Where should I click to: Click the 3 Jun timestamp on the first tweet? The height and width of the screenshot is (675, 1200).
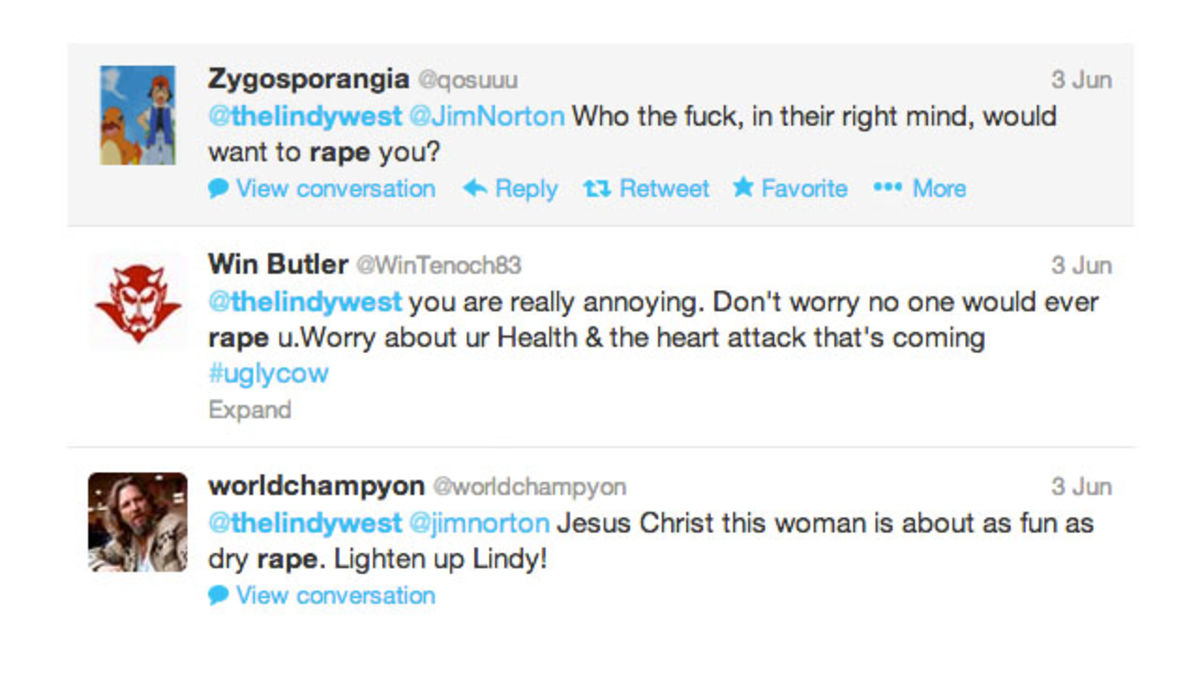[1082, 79]
